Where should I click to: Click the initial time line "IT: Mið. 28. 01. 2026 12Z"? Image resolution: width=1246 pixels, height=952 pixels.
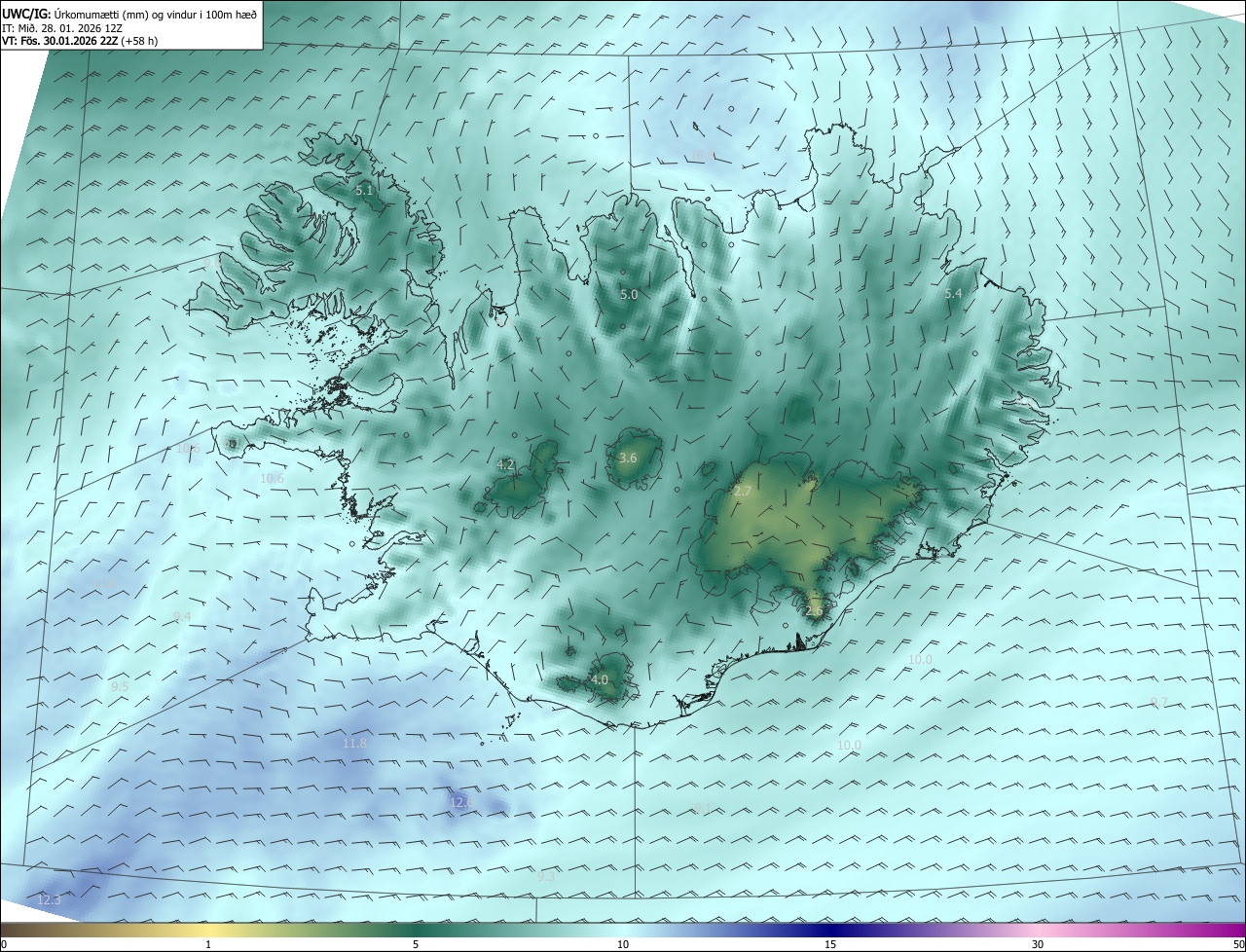click(x=61, y=28)
